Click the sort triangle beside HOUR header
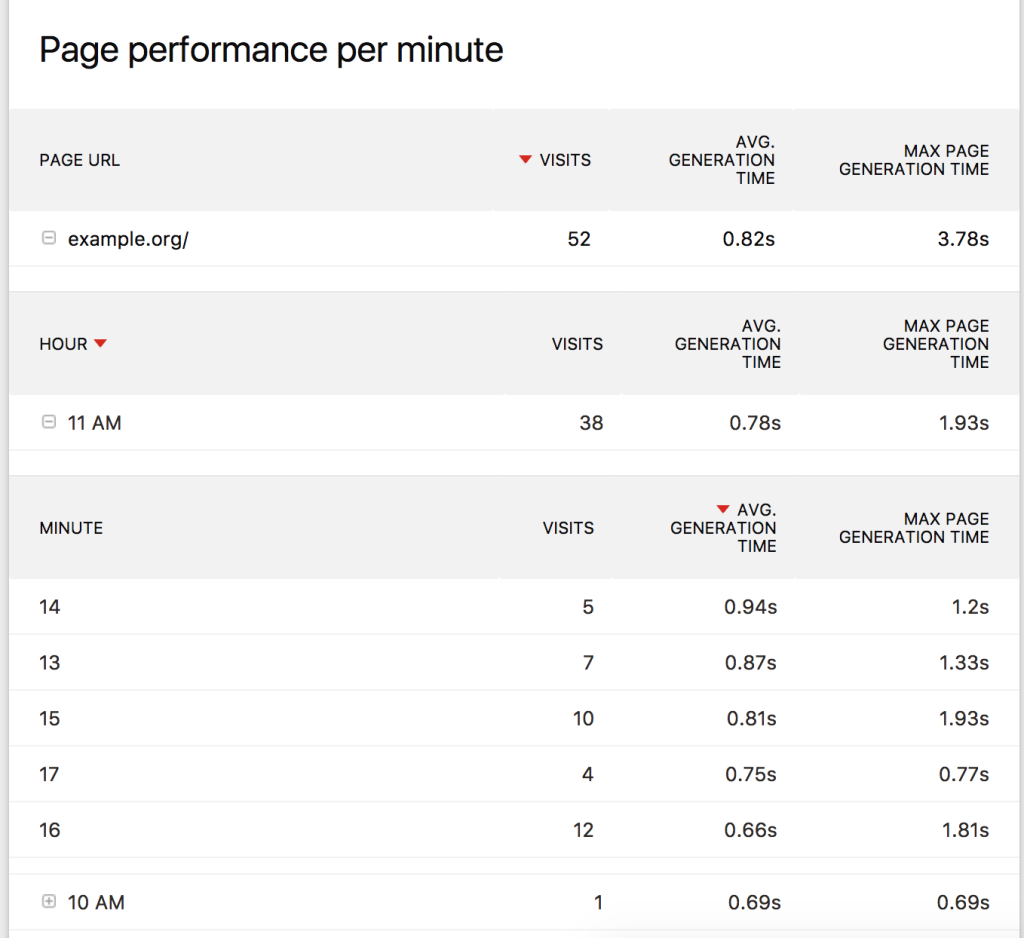This screenshot has width=1024, height=938. click(100, 343)
